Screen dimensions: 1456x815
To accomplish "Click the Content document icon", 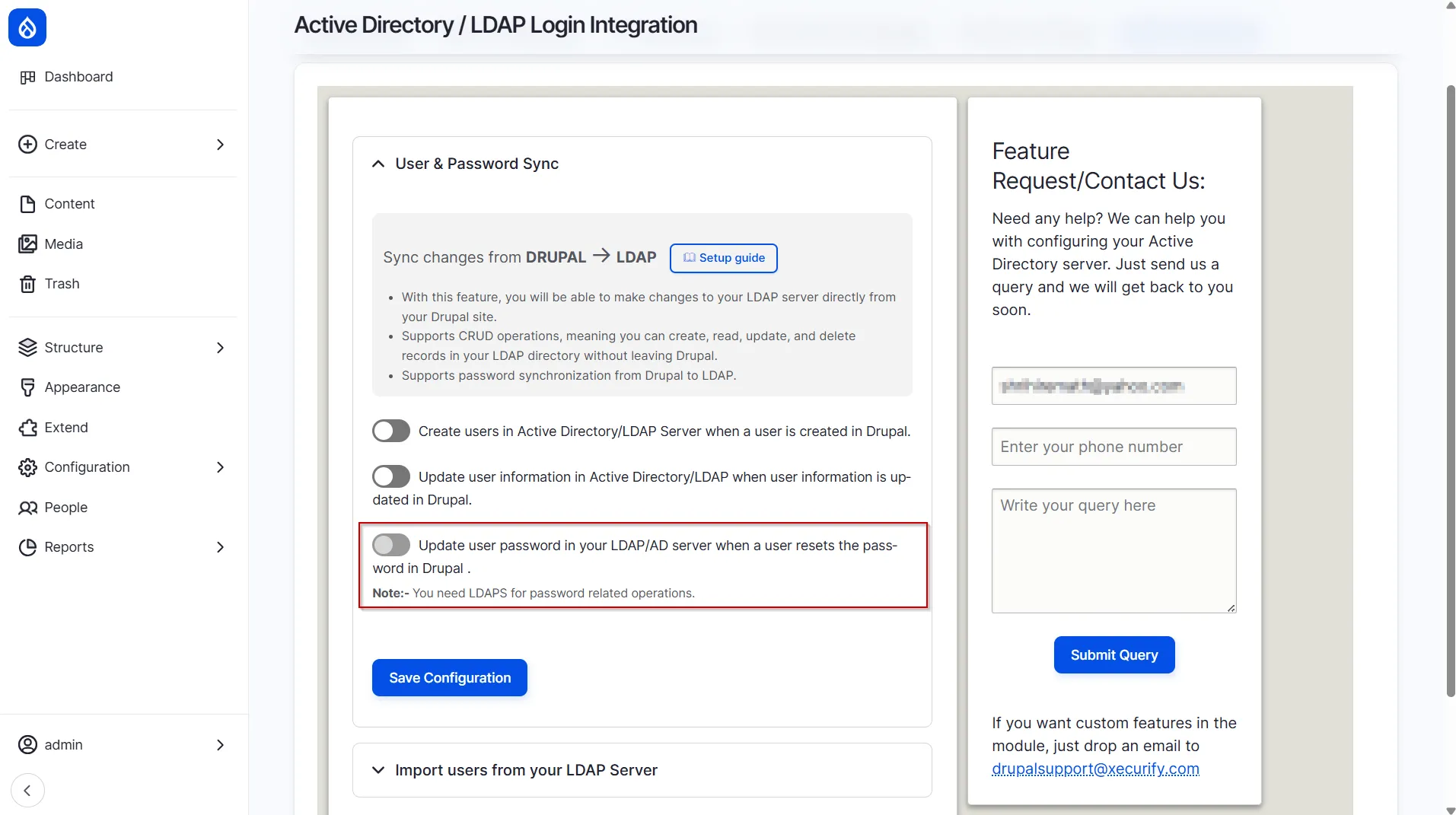I will tap(27, 204).
